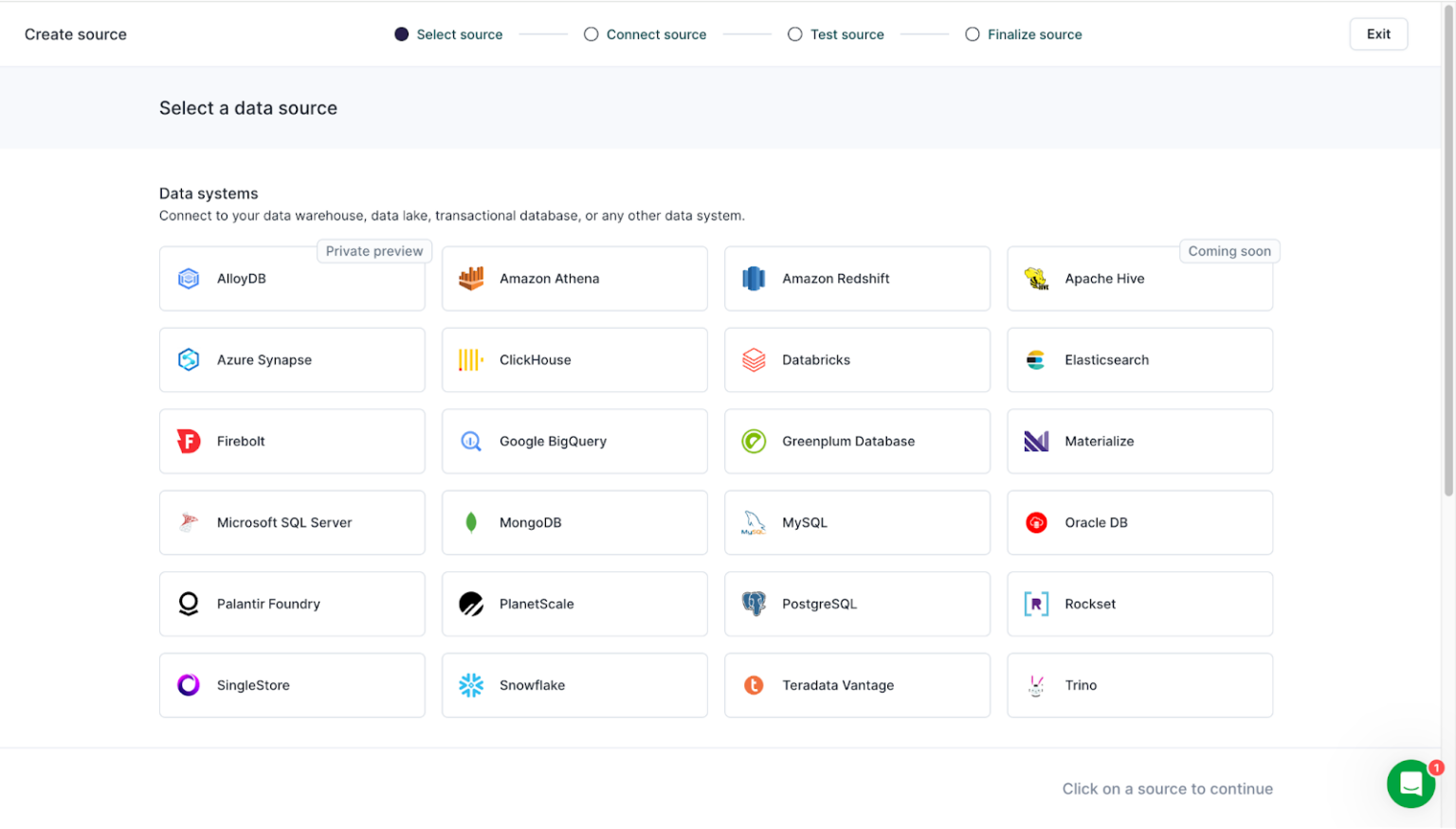Exit the create source wizard

coord(1378,34)
